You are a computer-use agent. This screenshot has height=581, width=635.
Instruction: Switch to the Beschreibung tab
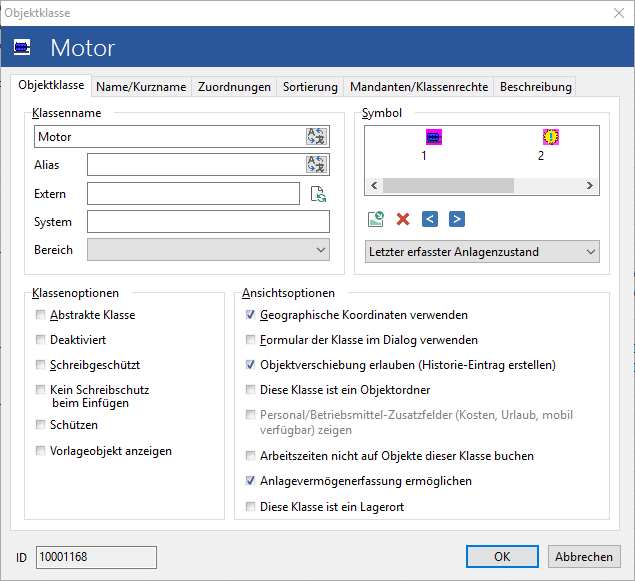click(535, 87)
